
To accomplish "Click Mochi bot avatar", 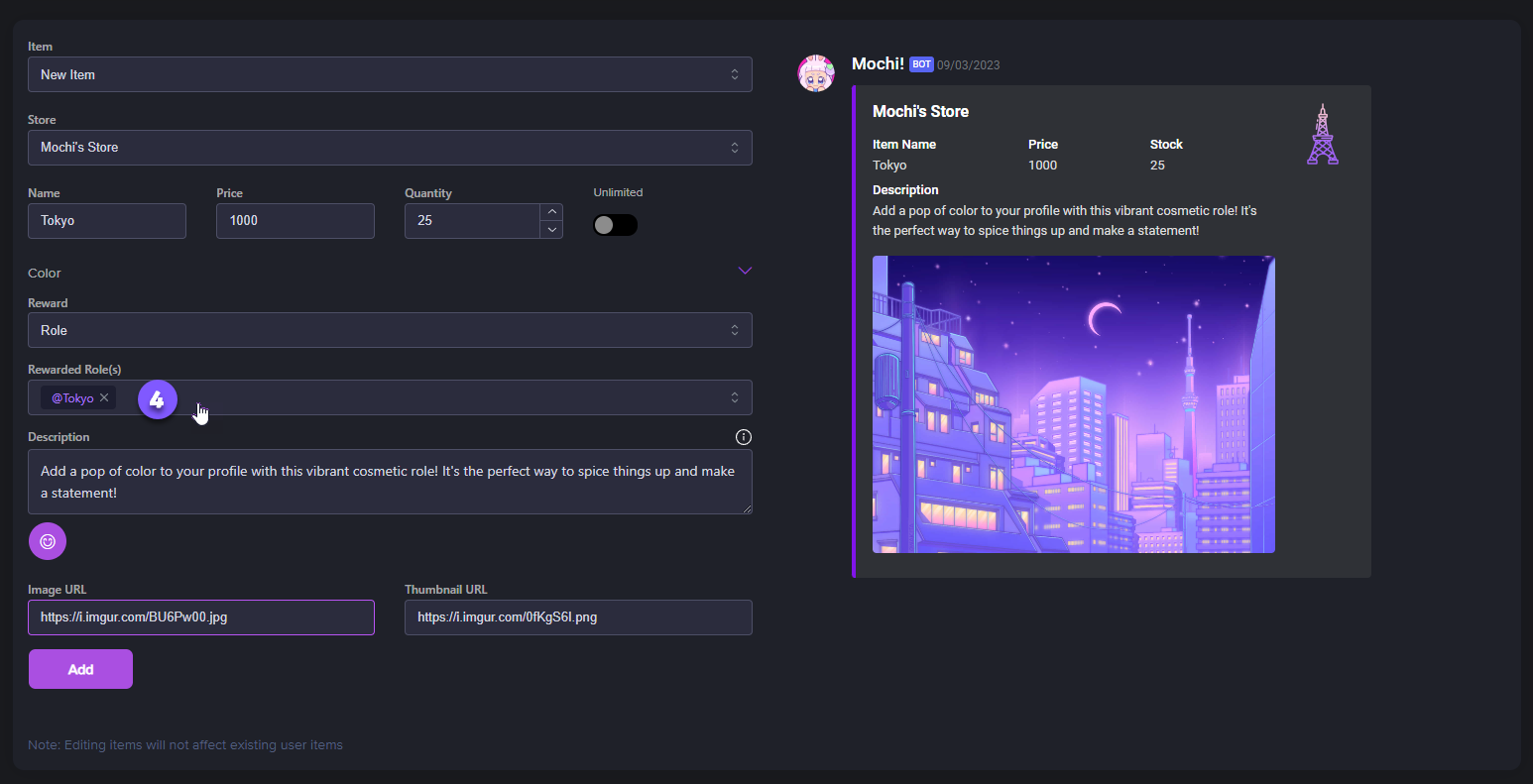I will 816,74.
